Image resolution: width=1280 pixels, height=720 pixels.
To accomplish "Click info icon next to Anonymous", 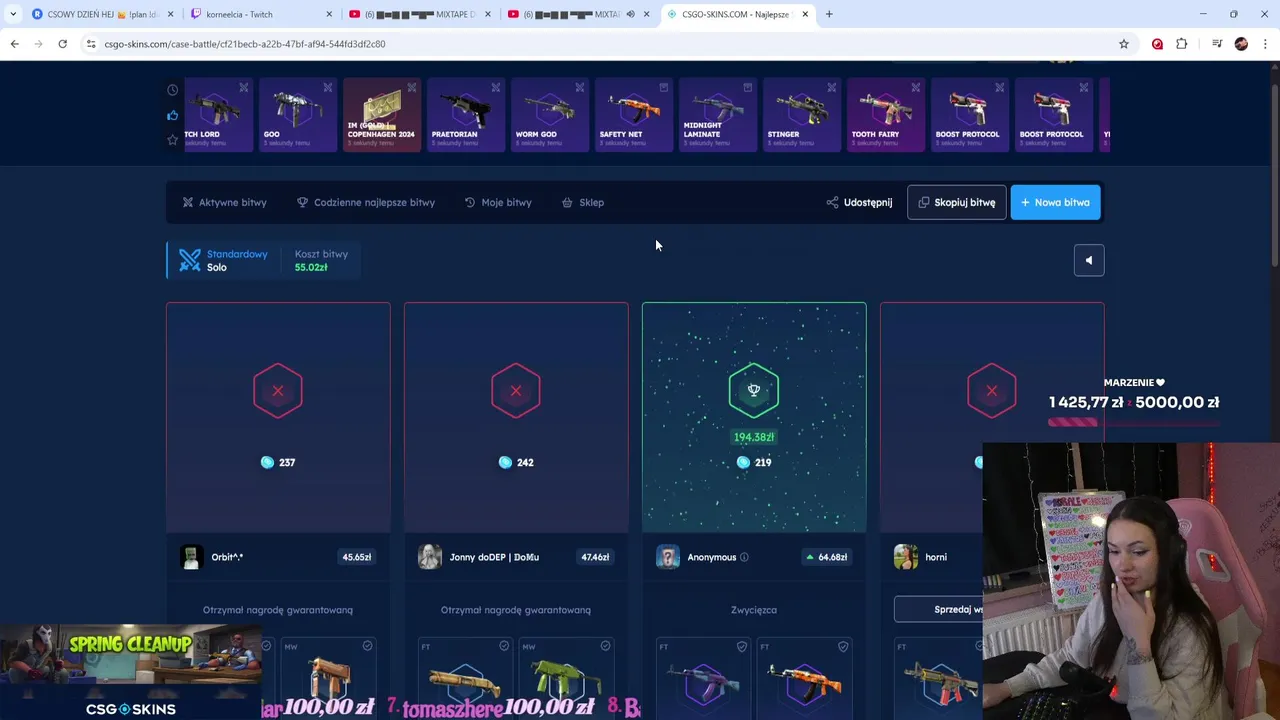I will [744, 557].
